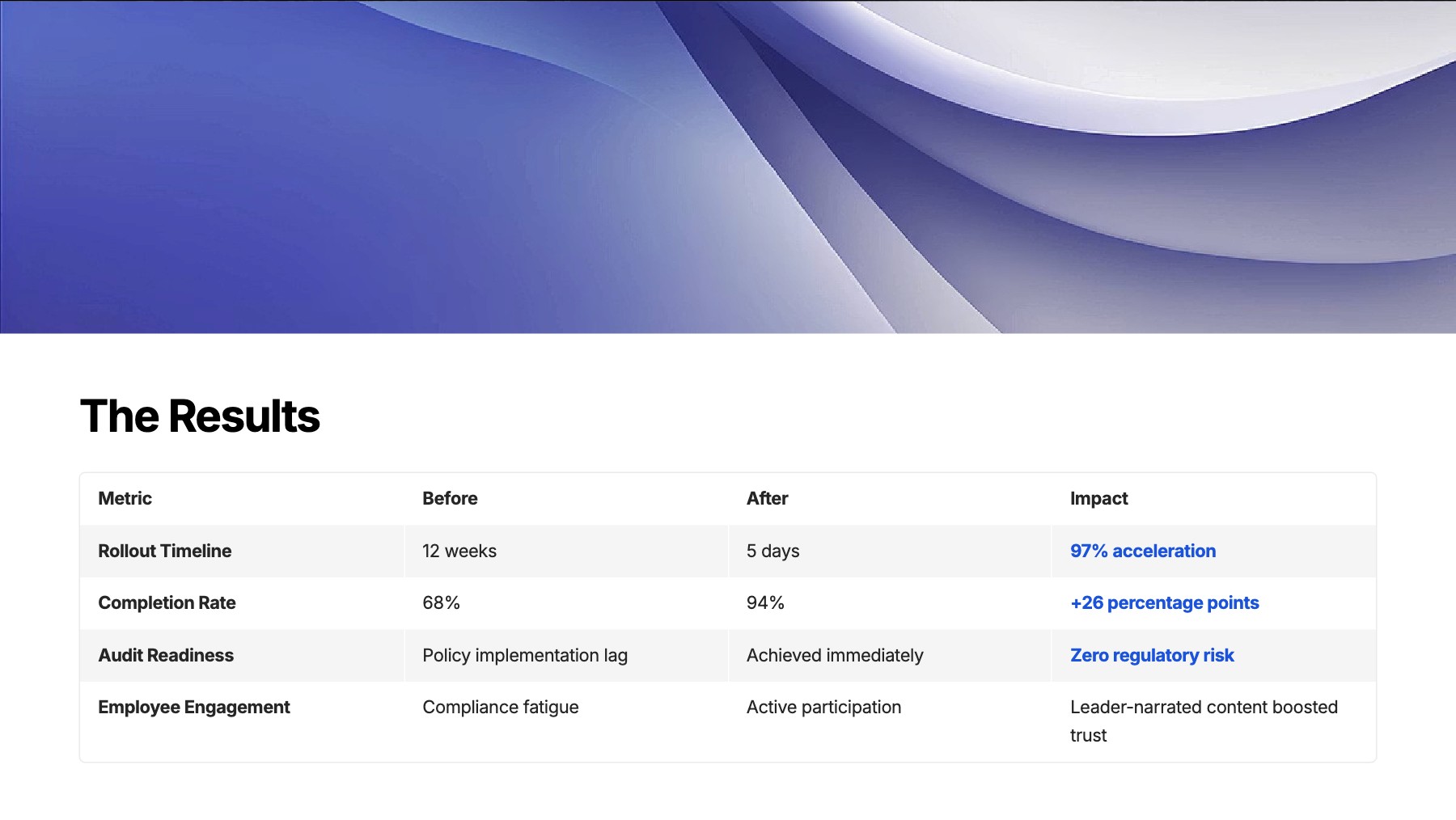Open the '+26 percentage points' link
This screenshot has width=1456, height=820.
point(1164,603)
